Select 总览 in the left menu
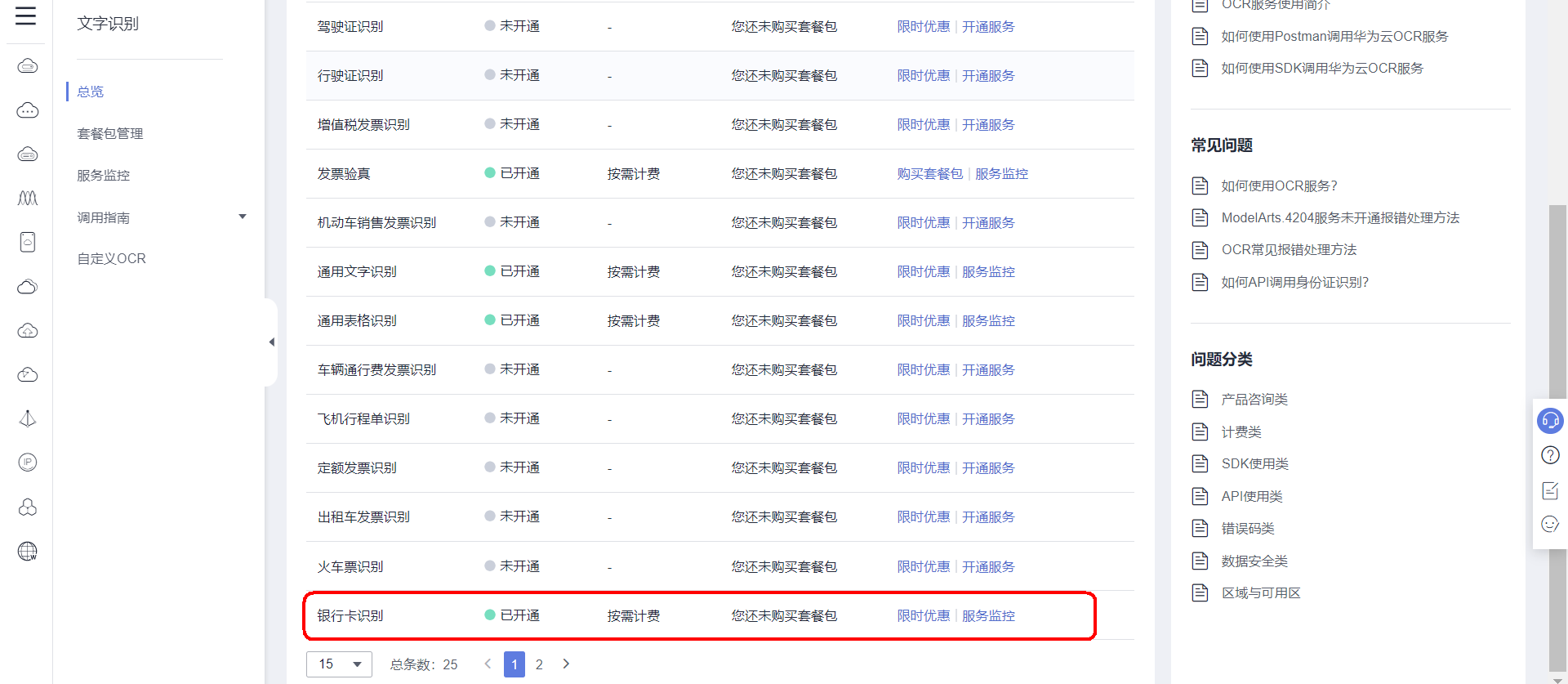1568x684 pixels. pos(91,92)
